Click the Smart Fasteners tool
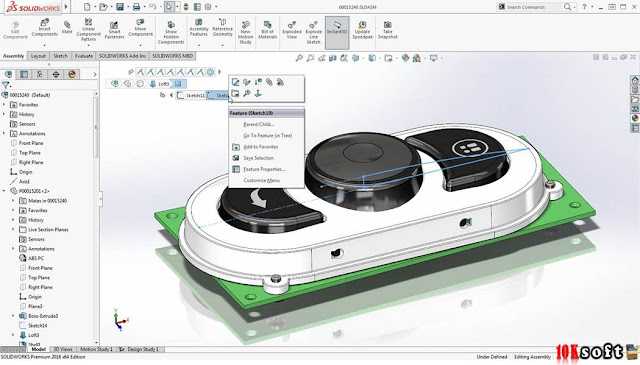This screenshot has width=640, height=365. pos(114,30)
